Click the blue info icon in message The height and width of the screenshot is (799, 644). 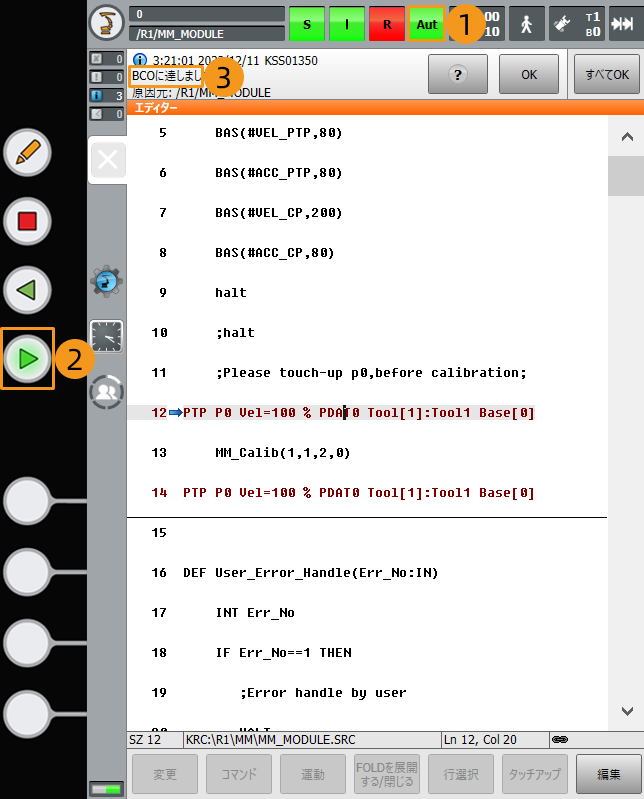pos(140,60)
